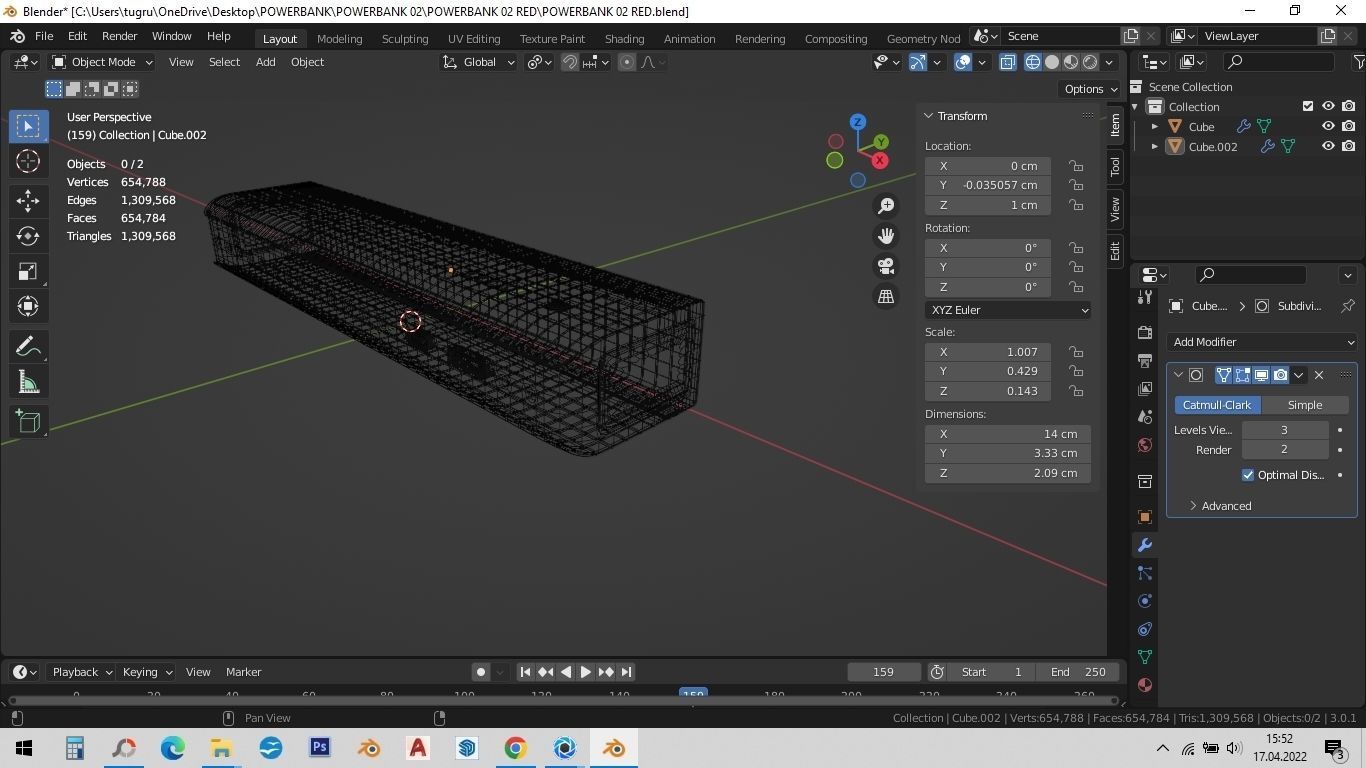Disable Cube.002 in renders via camera icon
The image size is (1366, 768).
[1349, 146]
